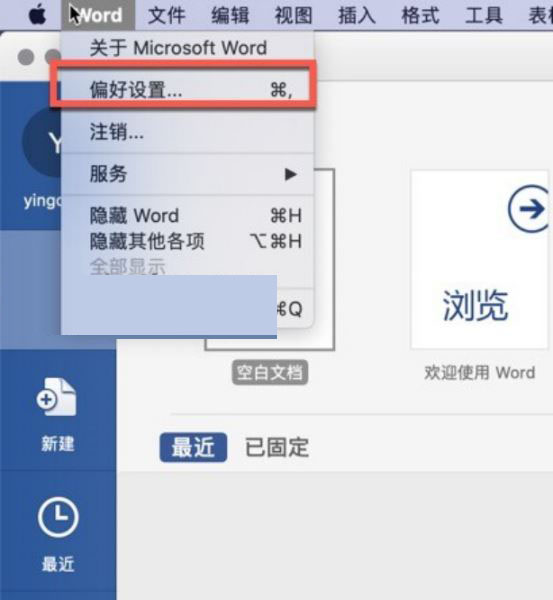Viewport: 553px width, 600px height.
Task: Click the Word application menu
Action: [x=98, y=15]
